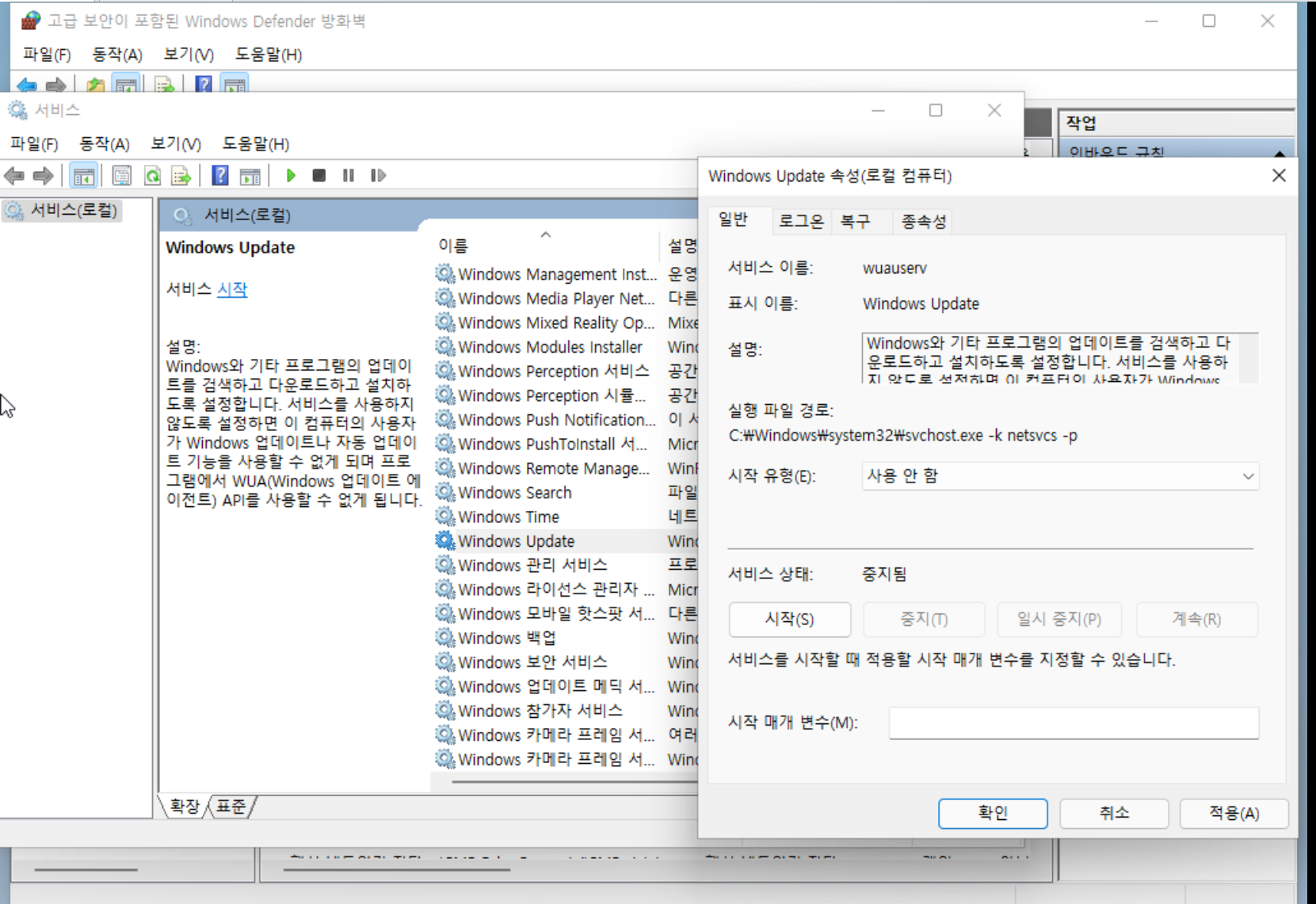Switch to 종속성 tab
1316x904 pixels.
tap(923, 221)
